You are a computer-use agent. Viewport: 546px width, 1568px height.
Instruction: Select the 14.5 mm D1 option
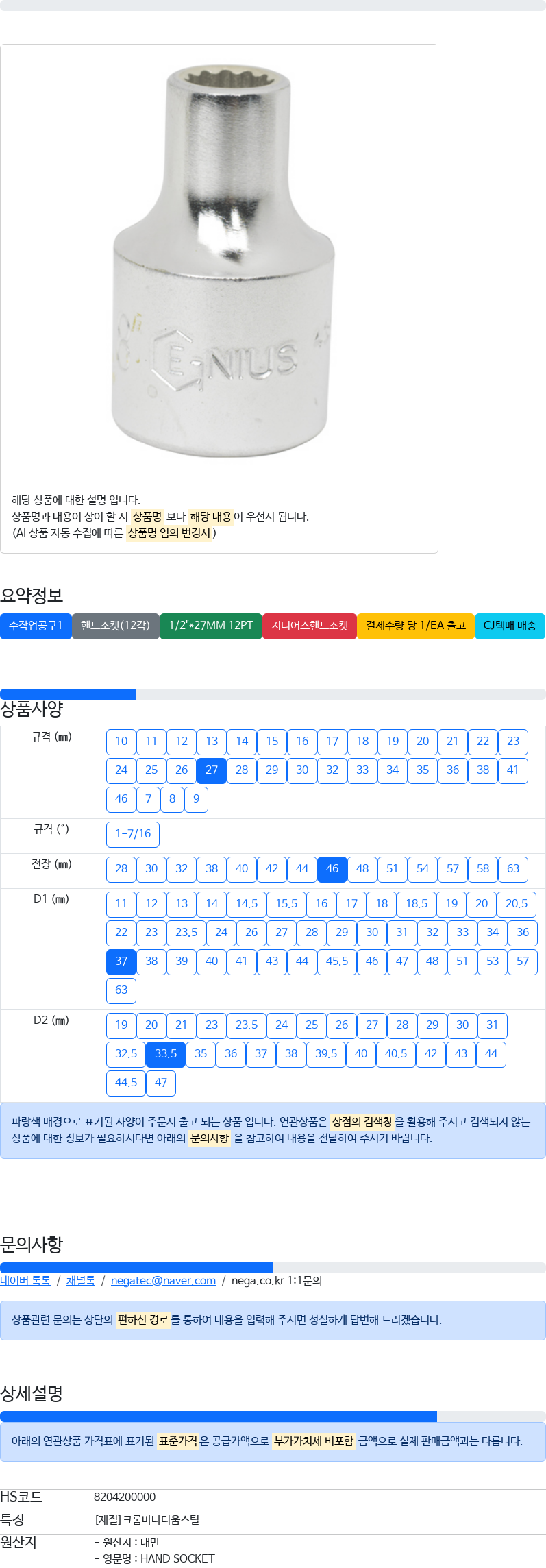(x=247, y=904)
